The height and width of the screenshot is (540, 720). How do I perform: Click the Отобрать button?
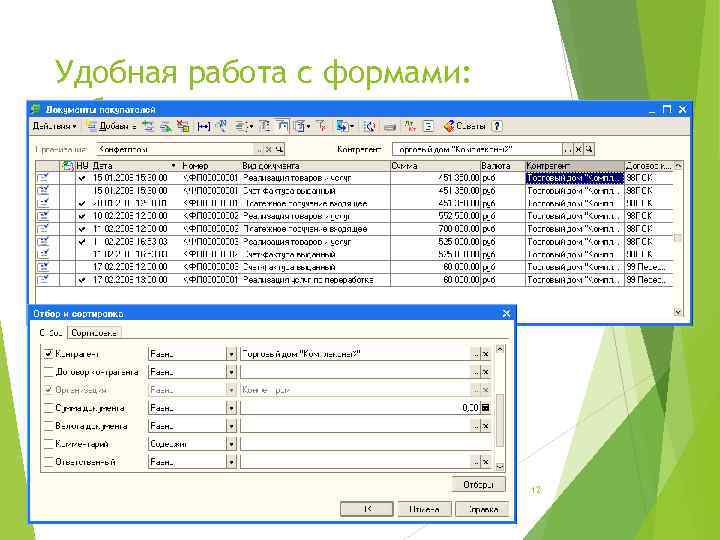(x=478, y=484)
